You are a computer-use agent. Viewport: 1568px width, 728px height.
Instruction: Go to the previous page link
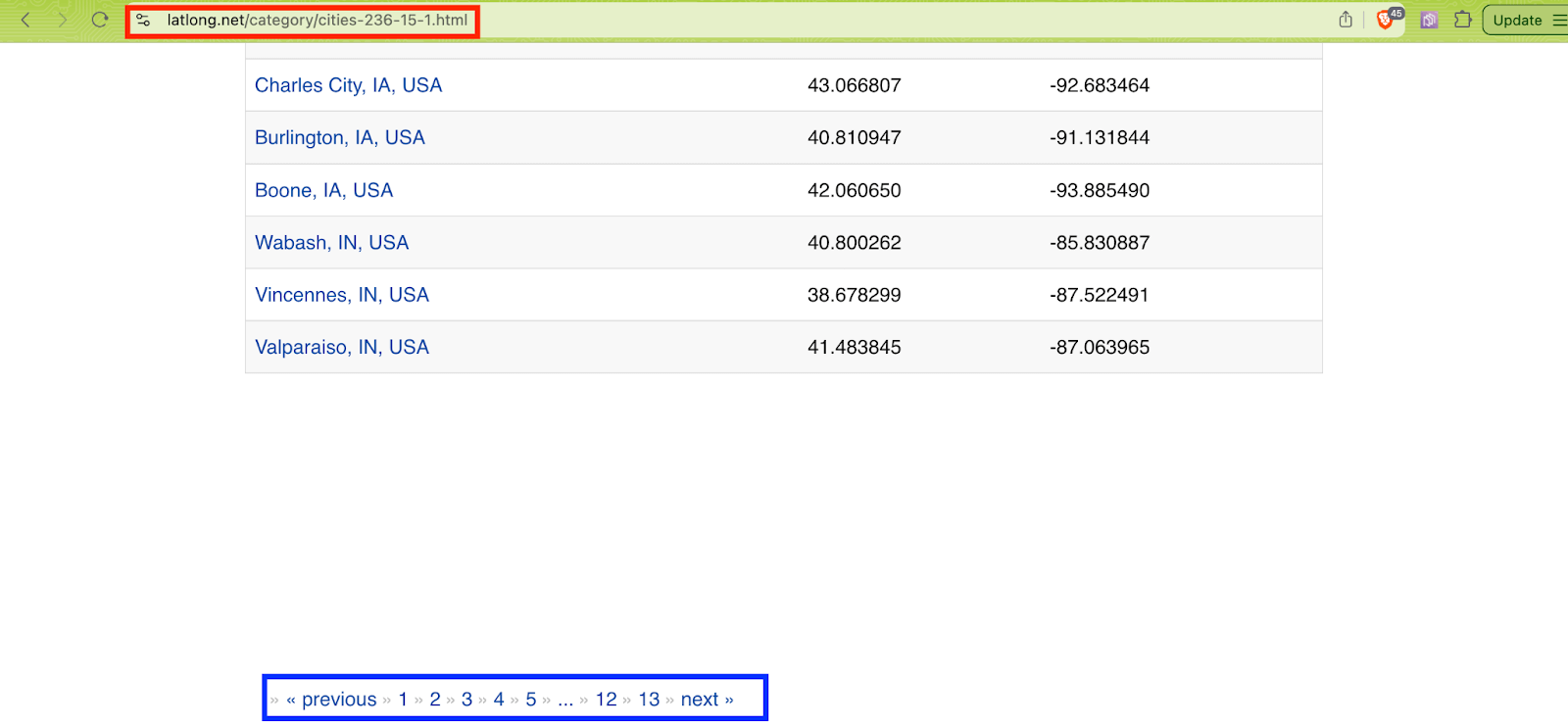click(x=331, y=700)
